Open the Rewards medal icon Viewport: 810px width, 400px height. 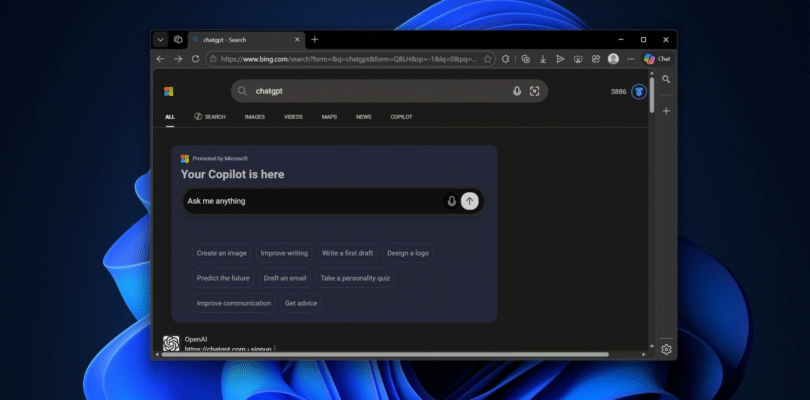click(x=639, y=91)
